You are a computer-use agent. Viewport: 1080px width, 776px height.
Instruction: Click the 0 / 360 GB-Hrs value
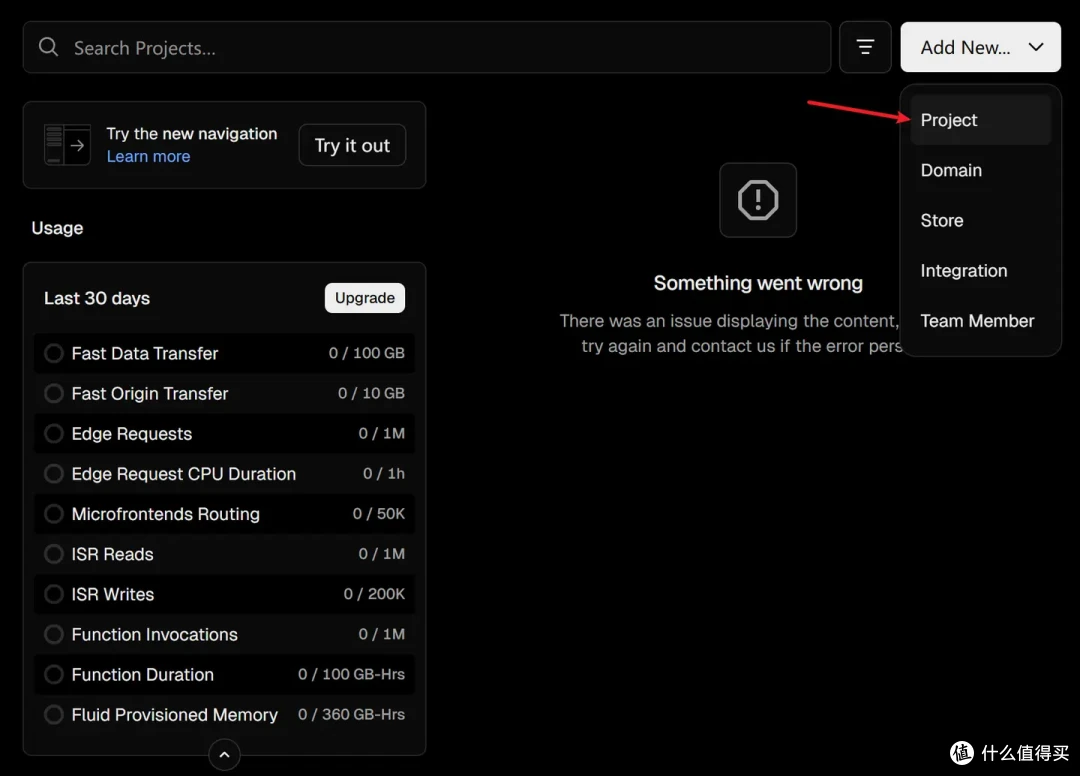(351, 715)
